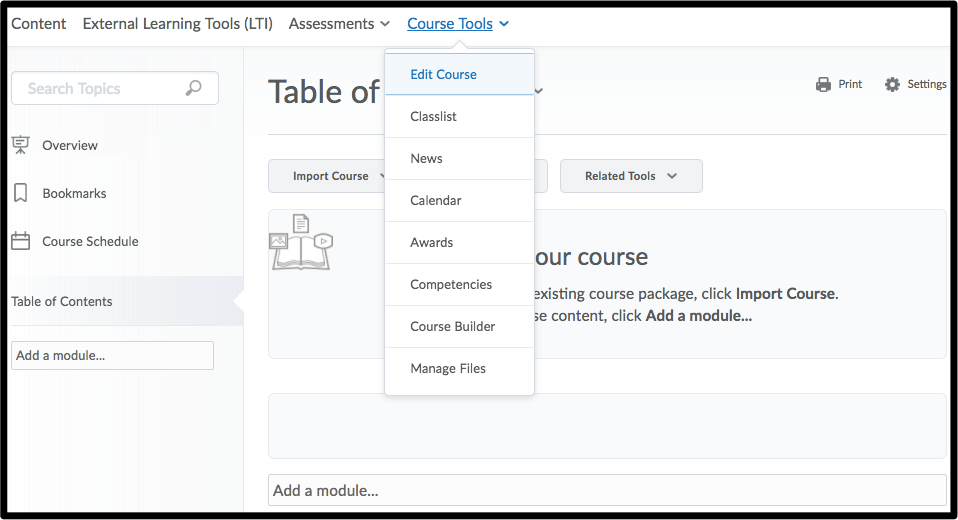Open External Learning Tools (LTI) link
This screenshot has width=958, height=520.
(177, 24)
